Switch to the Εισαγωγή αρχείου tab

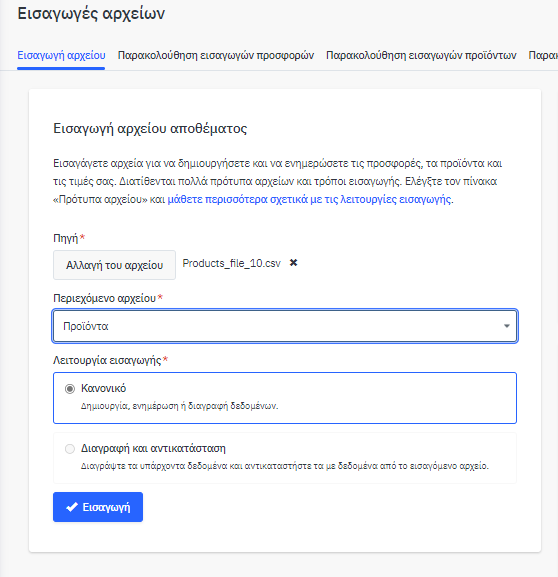coord(61,55)
